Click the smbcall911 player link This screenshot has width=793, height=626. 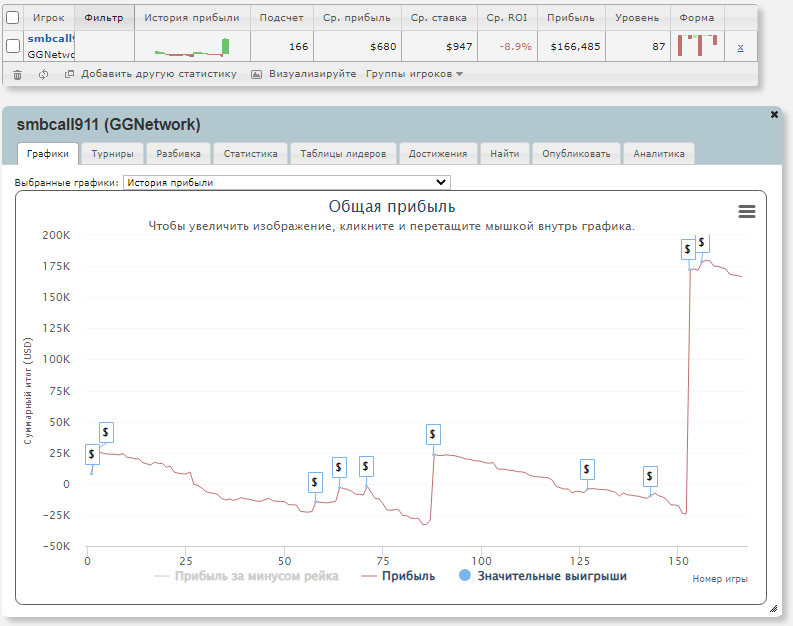pyautogui.click(x=51, y=38)
